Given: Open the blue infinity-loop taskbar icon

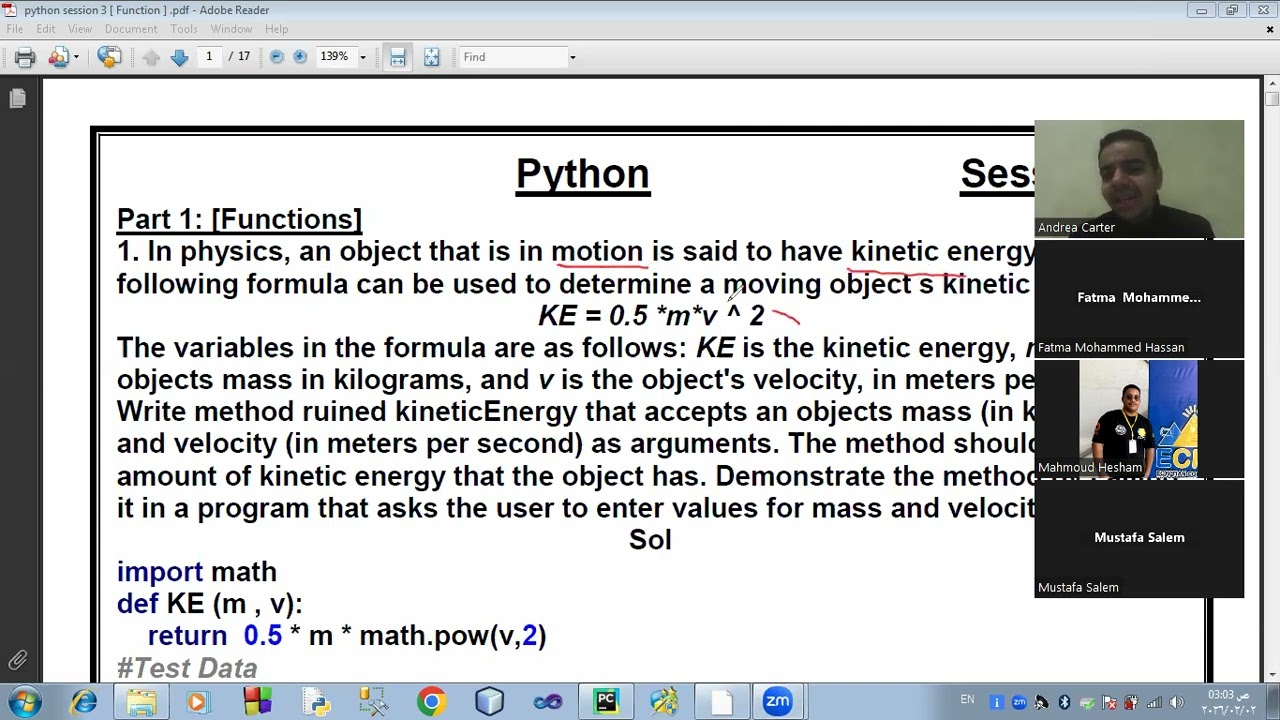Looking at the screenshot, I should coord(547,702).
